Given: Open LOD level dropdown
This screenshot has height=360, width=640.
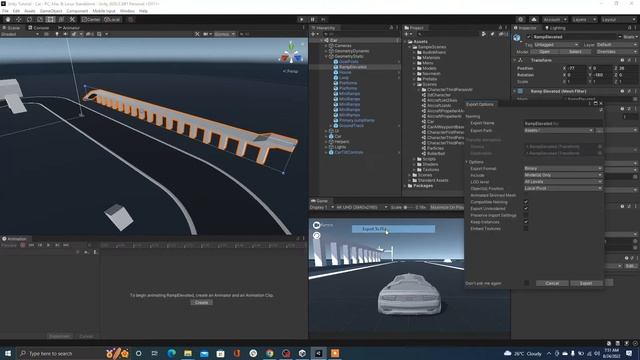Looking at the screenshot, I should pos(563,182).
